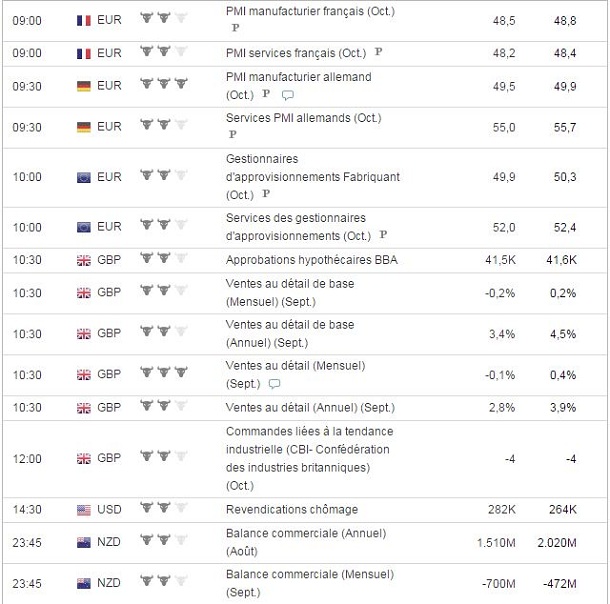Click the German flag on Services PMI allemands row
This screenshot has width=610, height=604.
(84, 126)
